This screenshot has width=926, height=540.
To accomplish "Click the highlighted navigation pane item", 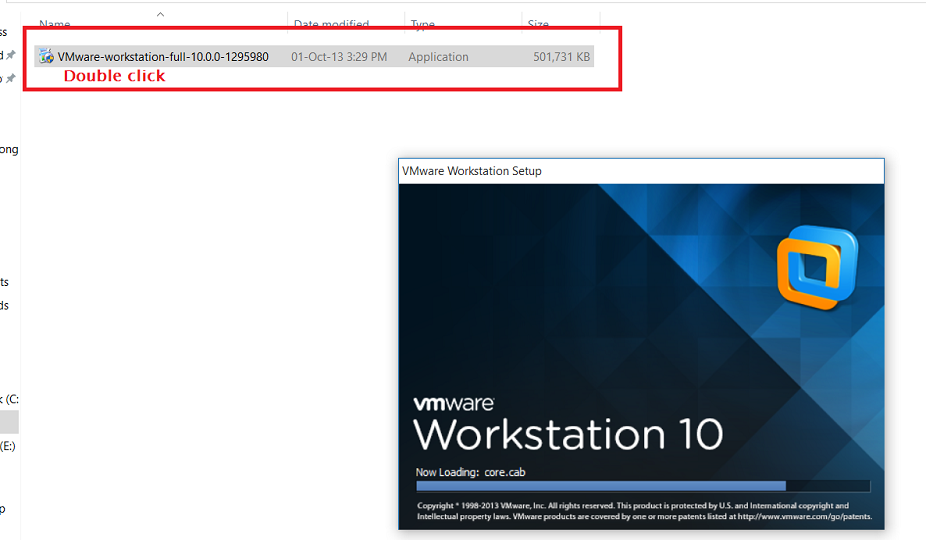I will point(9,422).
